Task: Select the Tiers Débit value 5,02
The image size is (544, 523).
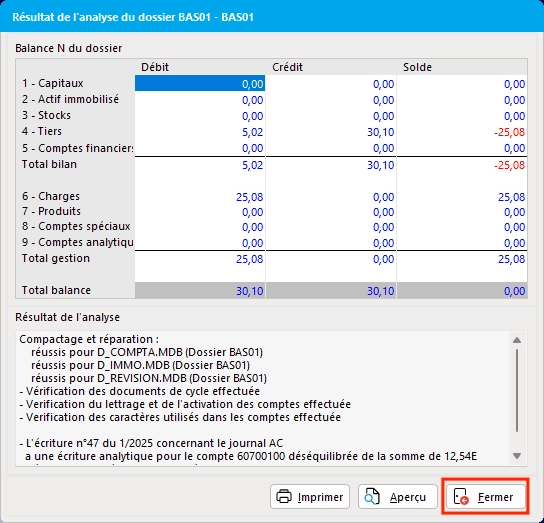Action: [x=252, y=132]
